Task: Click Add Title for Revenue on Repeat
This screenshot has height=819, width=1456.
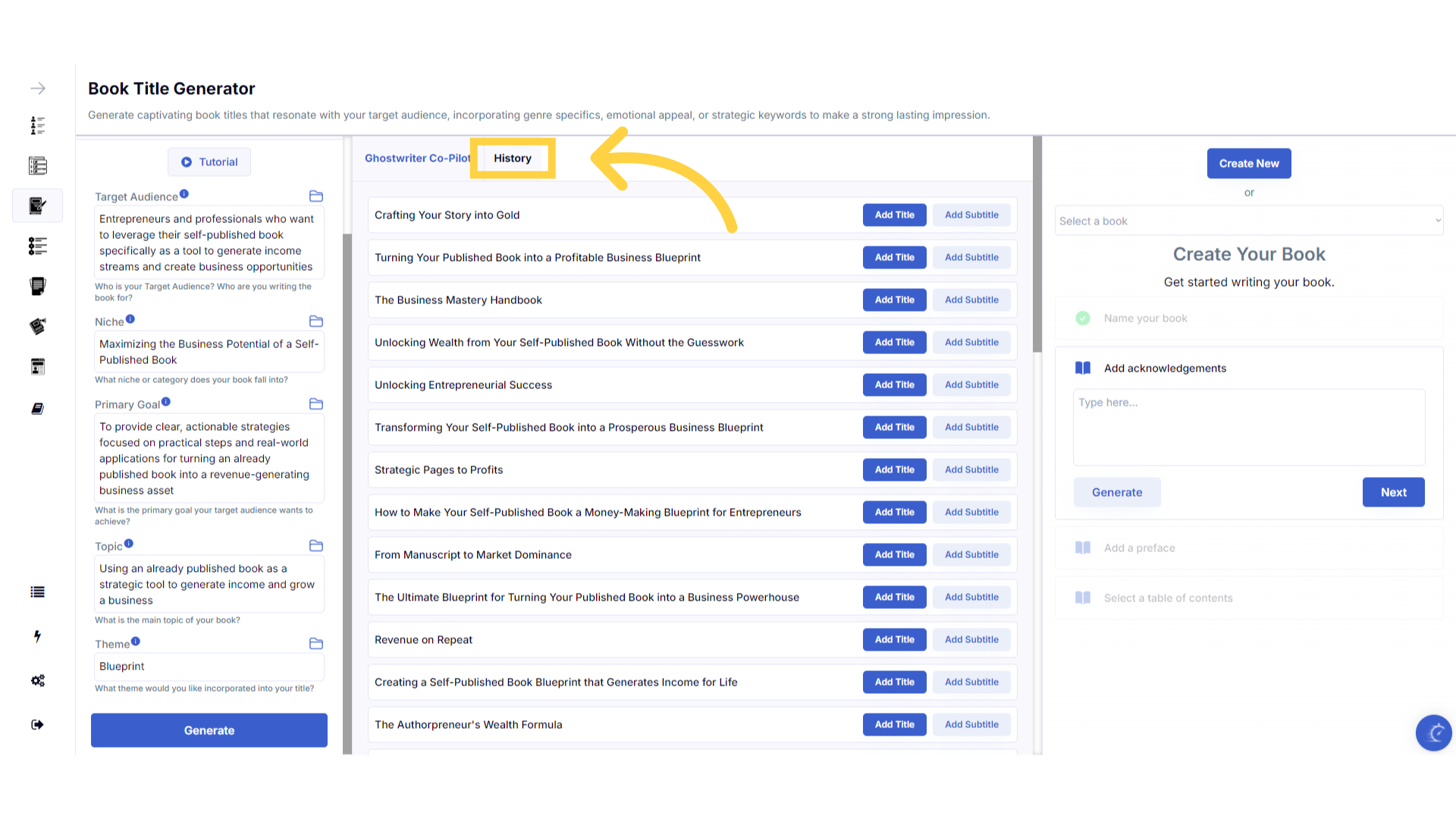Action: point(894,639)
